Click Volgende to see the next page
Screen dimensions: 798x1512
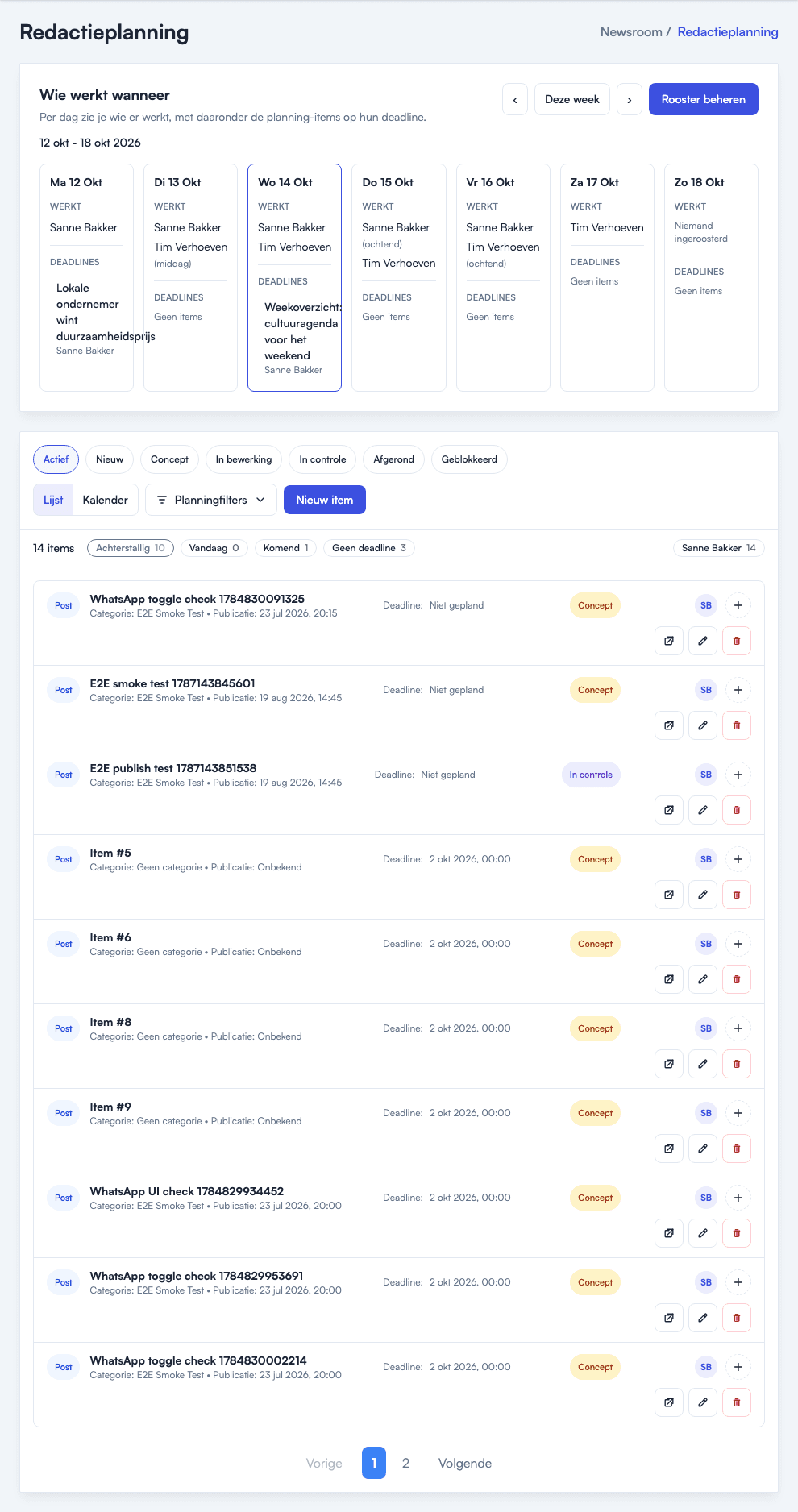tap(465, 1463)
